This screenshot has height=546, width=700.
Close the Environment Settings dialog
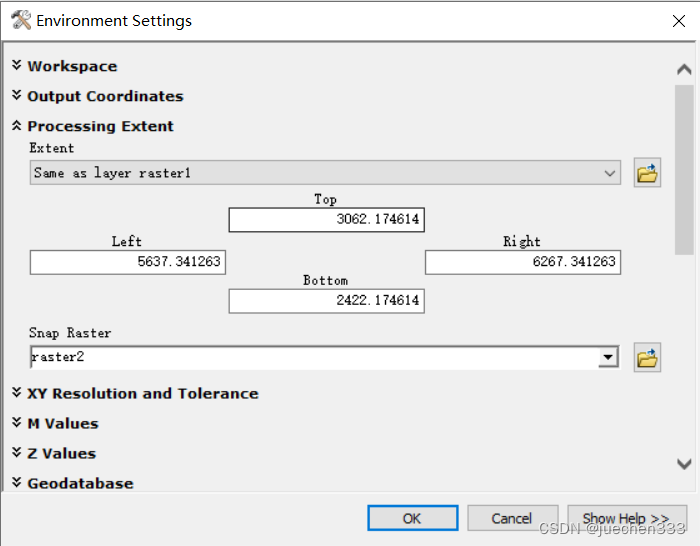pyautogui.click(x=679, y=21)
